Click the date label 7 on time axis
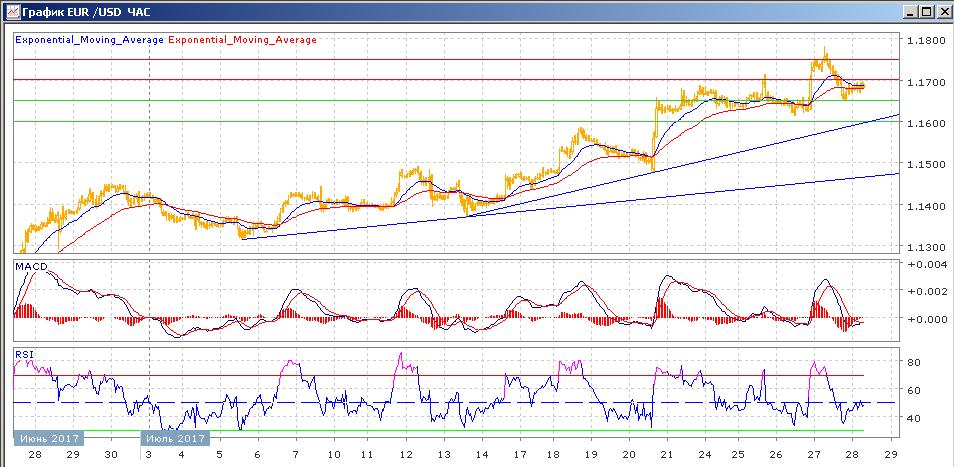This screenshot has width=954, height=467. coord(296,455)
